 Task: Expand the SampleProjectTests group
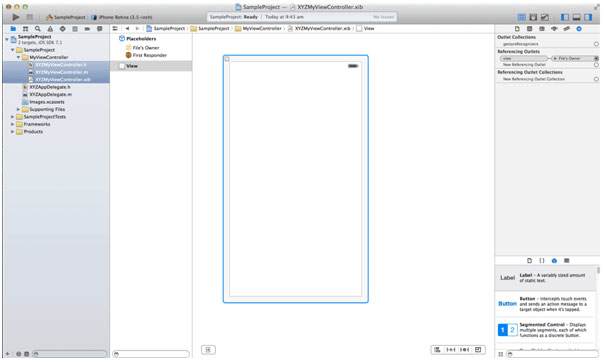click(12, 117)
